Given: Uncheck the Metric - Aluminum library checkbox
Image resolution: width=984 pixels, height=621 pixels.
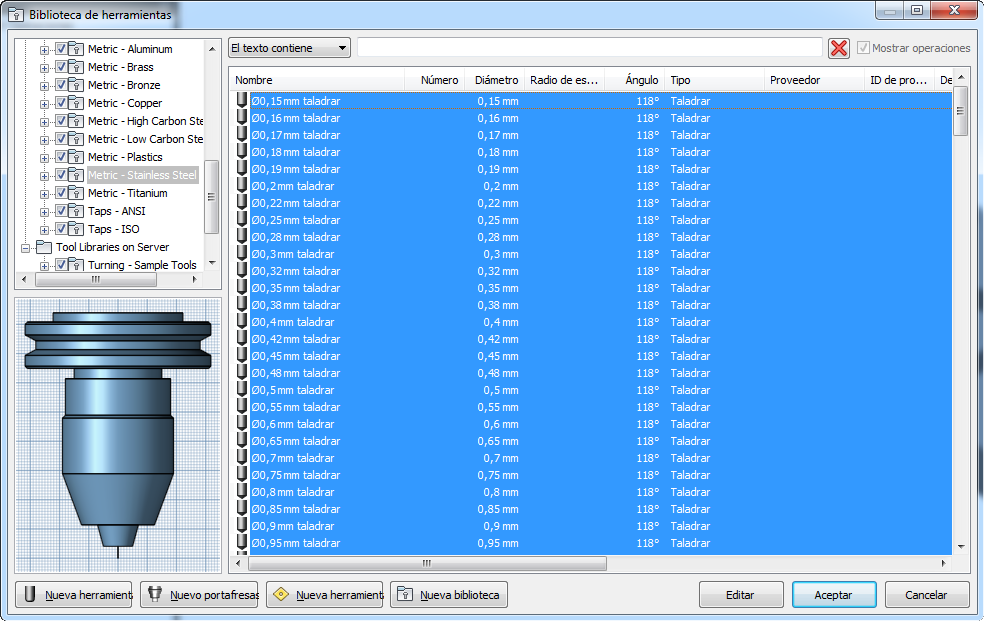Looking at the screenshot, I should click(62, 48).
